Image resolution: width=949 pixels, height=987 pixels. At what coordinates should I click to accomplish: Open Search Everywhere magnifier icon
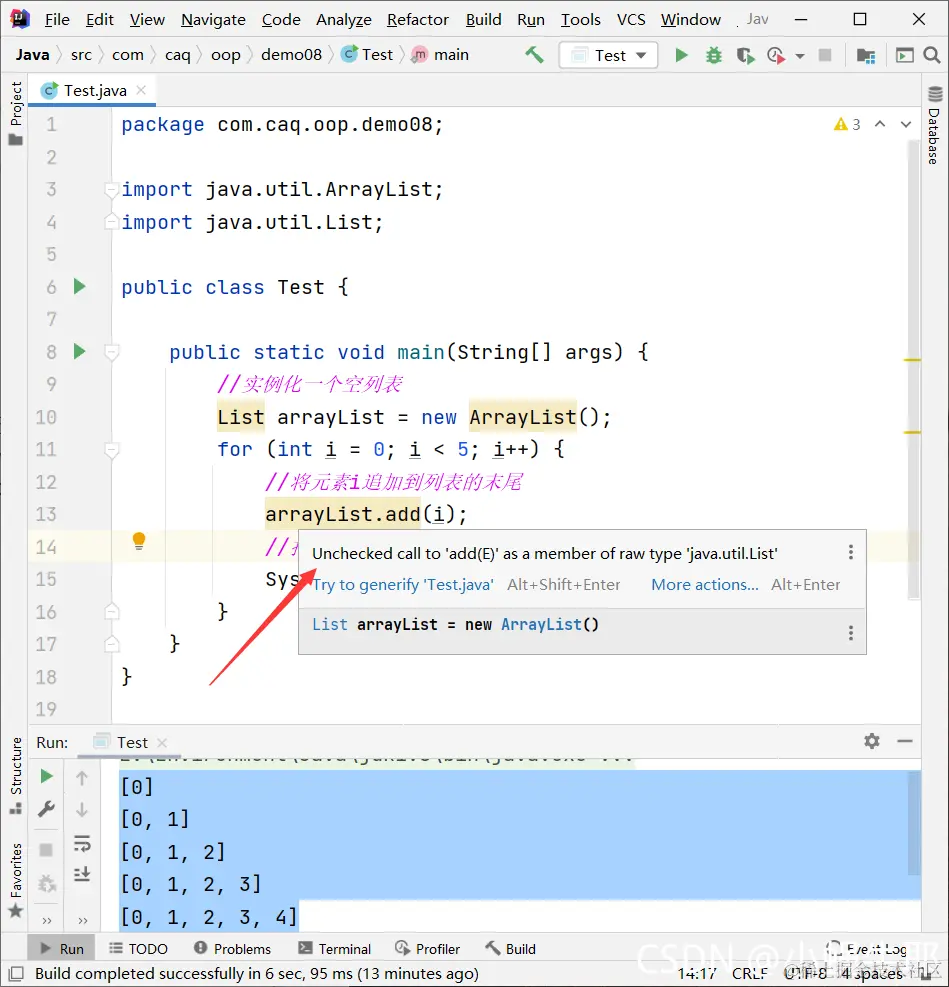(x=932, y=55)
